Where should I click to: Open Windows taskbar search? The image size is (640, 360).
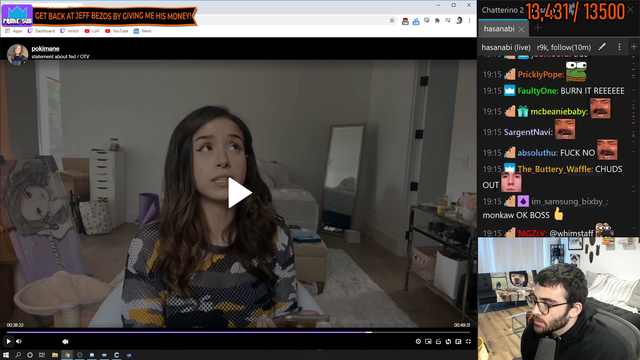coord(18,355)
